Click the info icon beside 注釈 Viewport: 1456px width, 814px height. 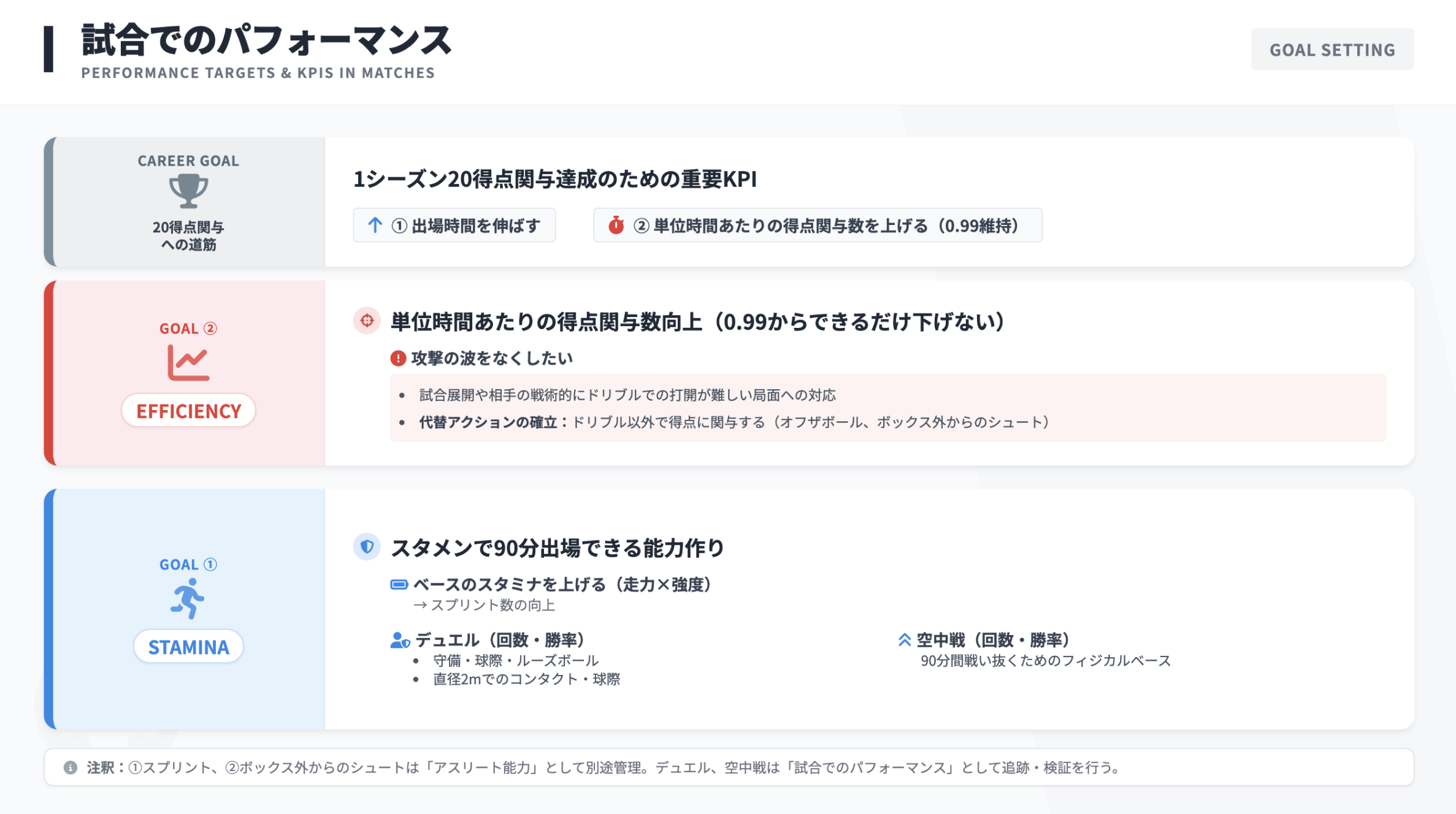point(71,767)
